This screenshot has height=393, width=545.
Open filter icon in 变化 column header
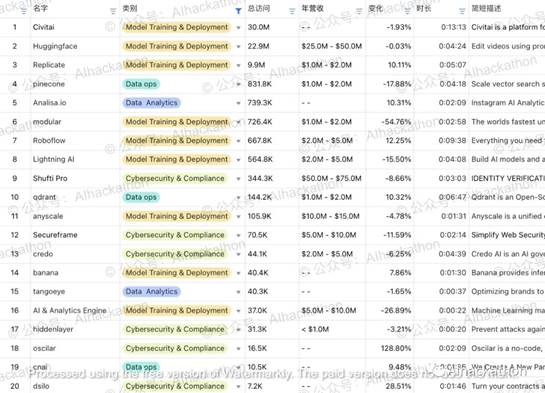tap(407, 11)
